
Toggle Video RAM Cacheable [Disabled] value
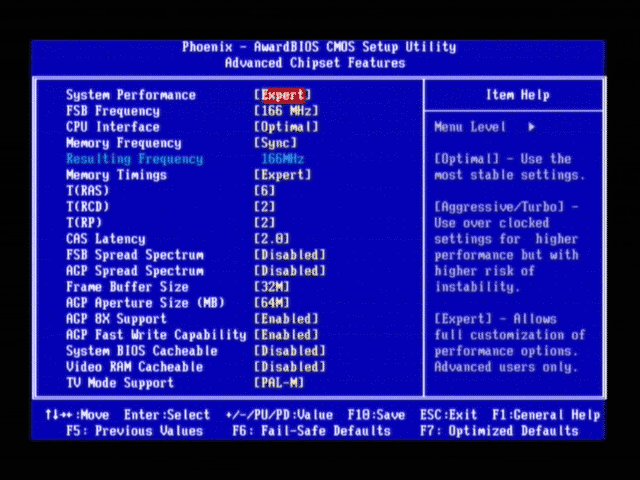[290, 367]
